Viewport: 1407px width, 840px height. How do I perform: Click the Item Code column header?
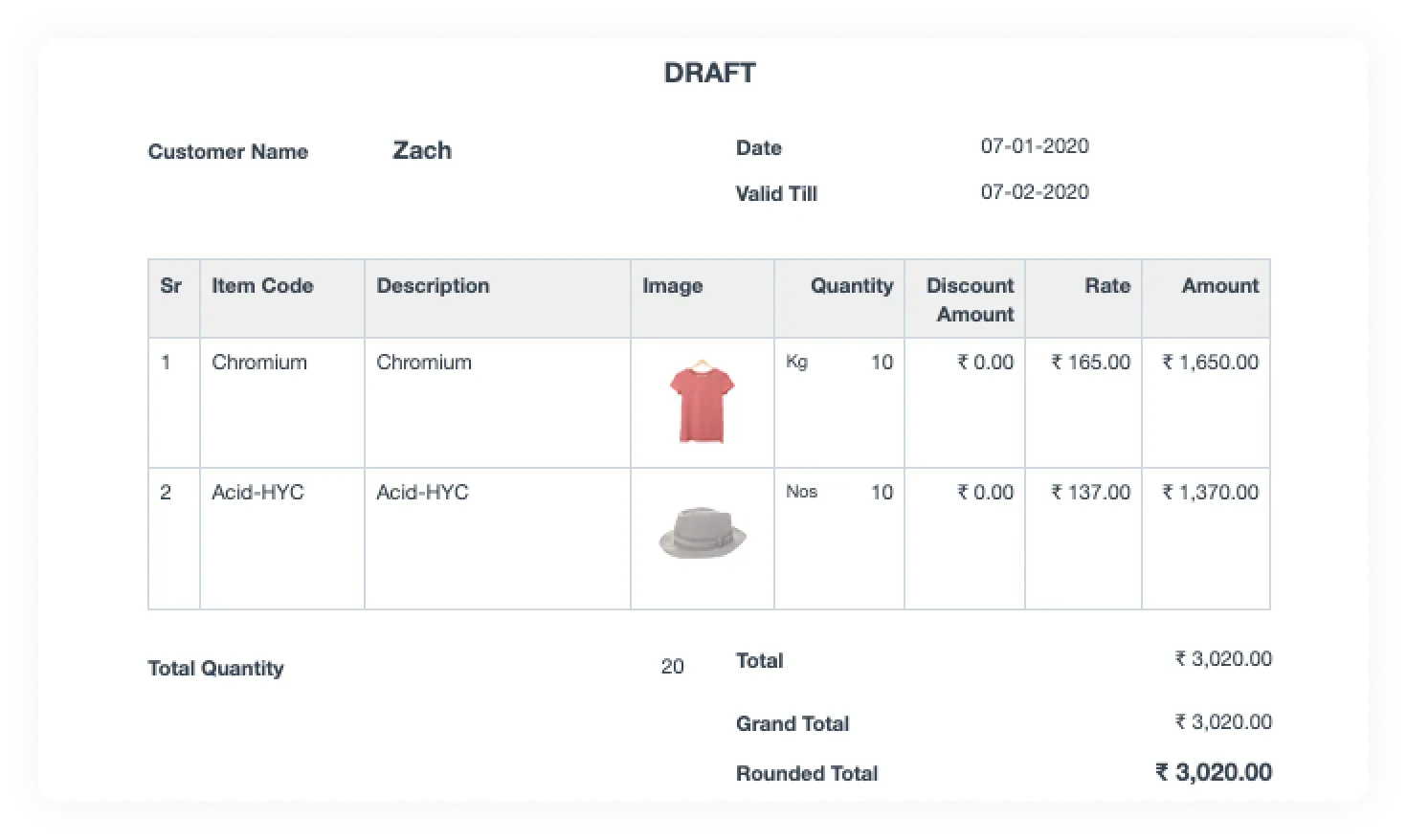[262, 286]
